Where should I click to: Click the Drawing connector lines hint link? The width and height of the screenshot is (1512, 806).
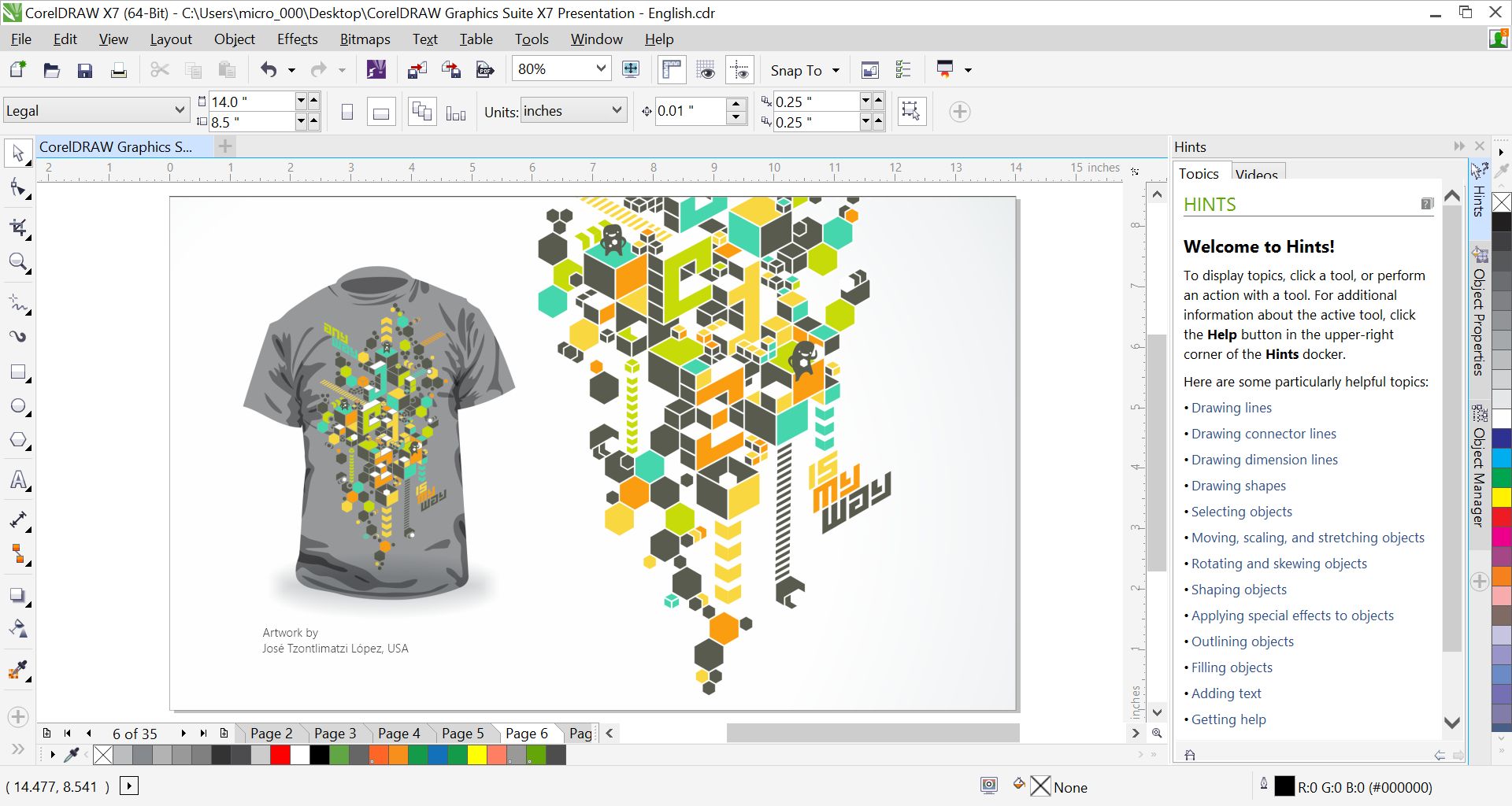point(1263,434)
